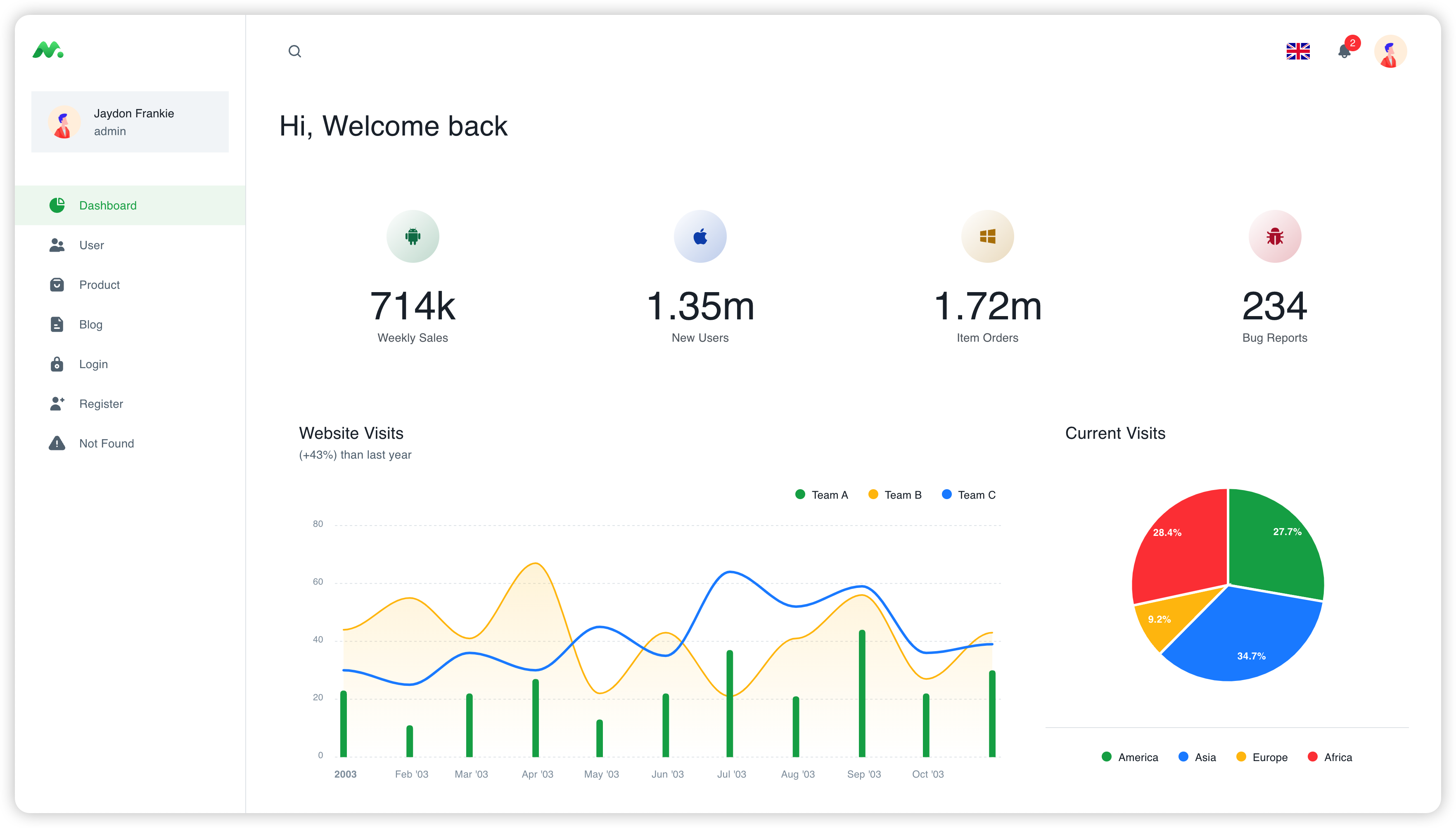
Task: Click the search magnifier icon
Action: pos(294,51)
